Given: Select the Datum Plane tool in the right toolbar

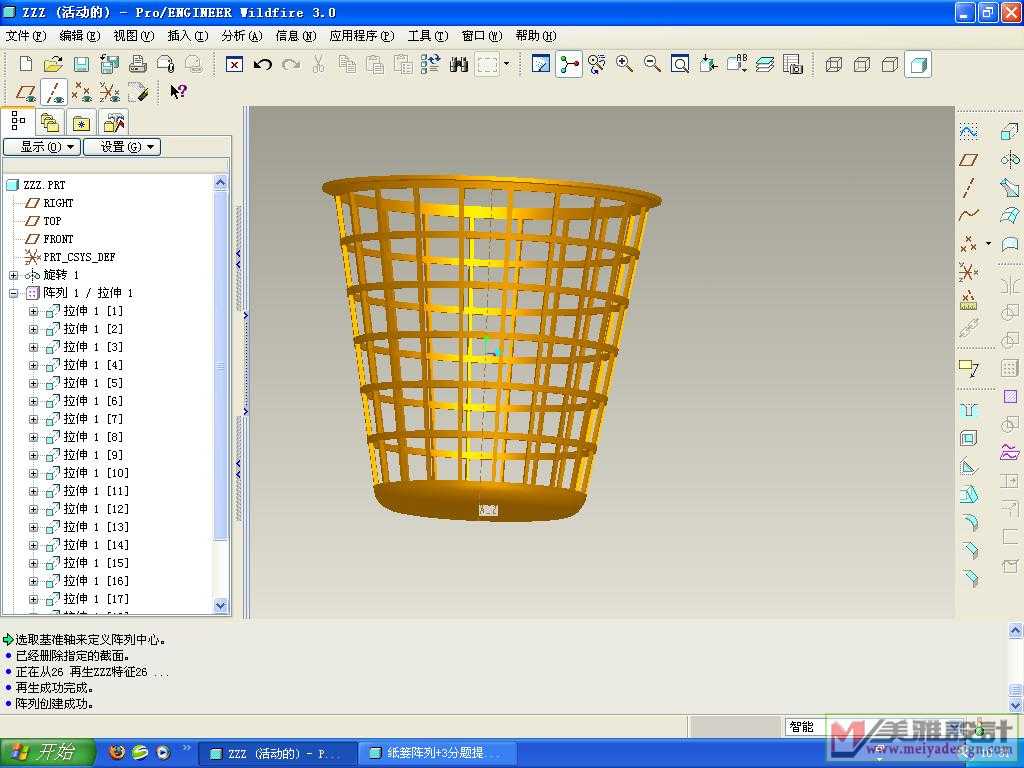Looking at the screenshot, I should [969, 159].
